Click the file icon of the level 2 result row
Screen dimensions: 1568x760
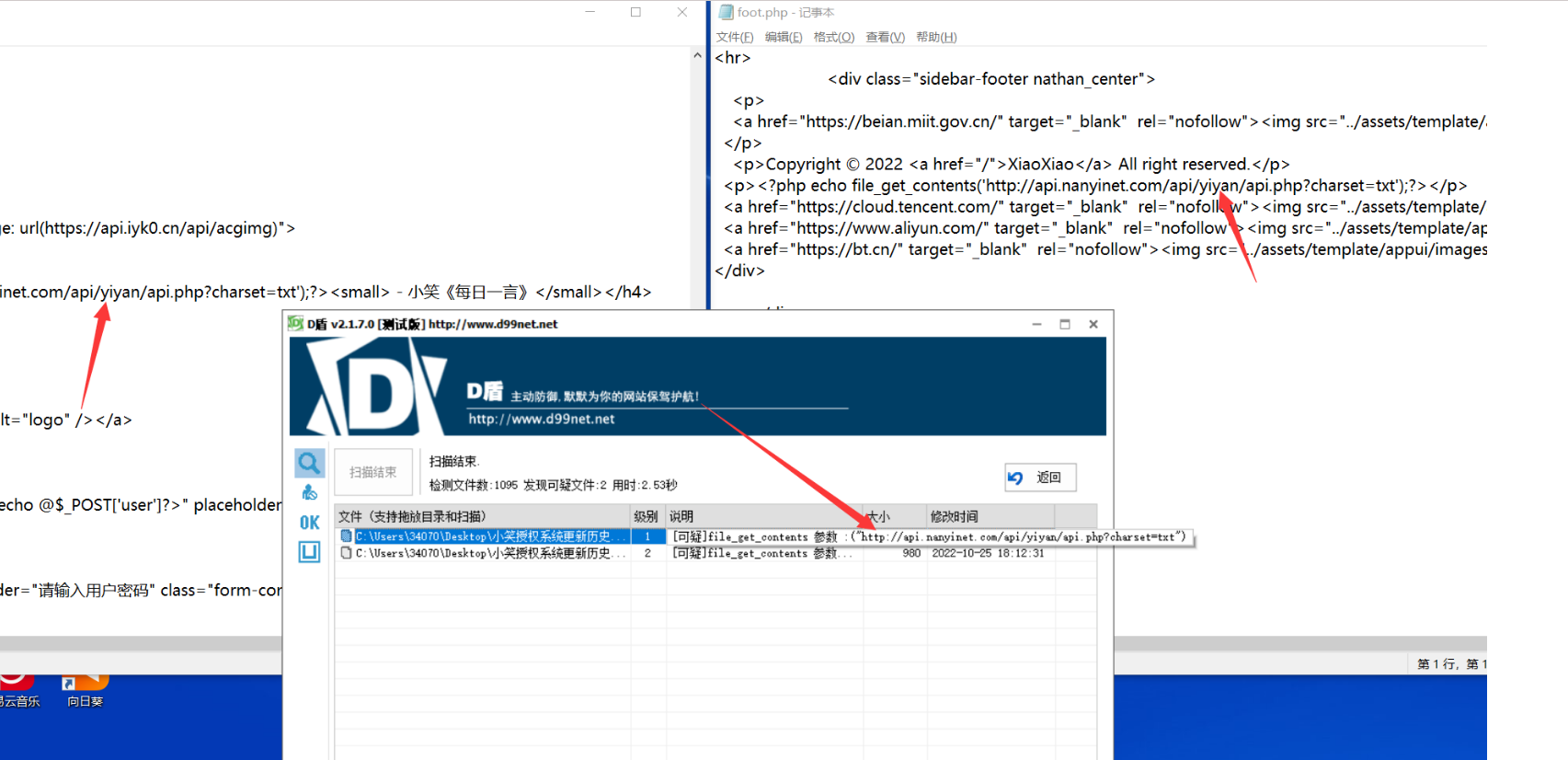click(346, 553)
